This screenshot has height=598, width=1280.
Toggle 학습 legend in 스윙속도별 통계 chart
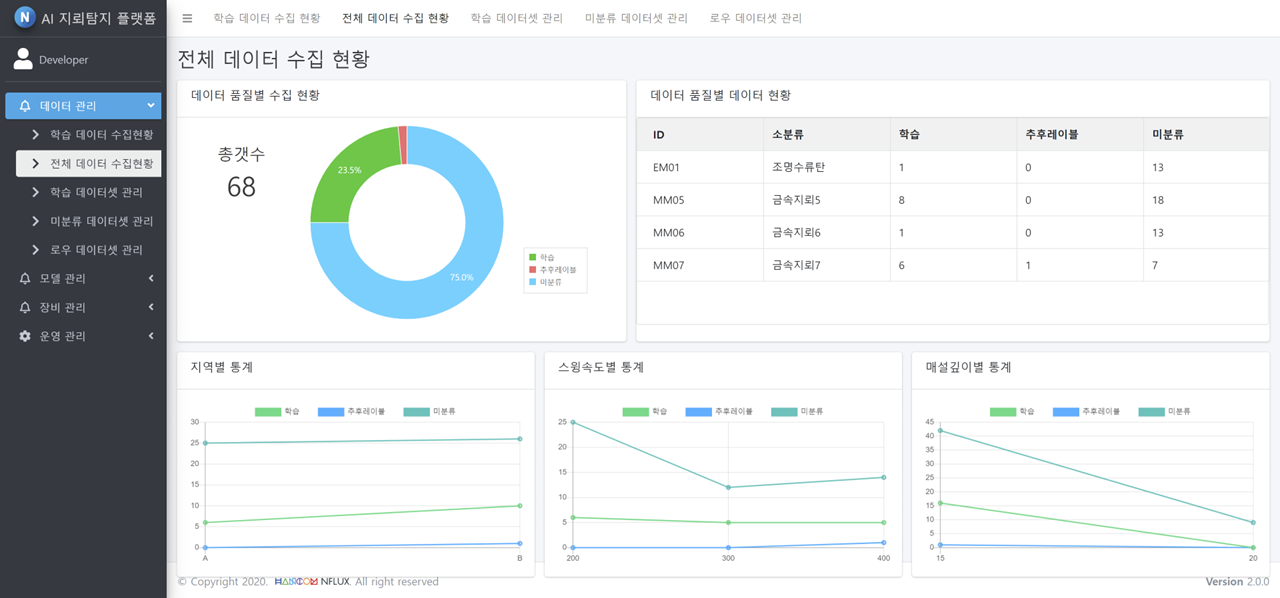644,412
